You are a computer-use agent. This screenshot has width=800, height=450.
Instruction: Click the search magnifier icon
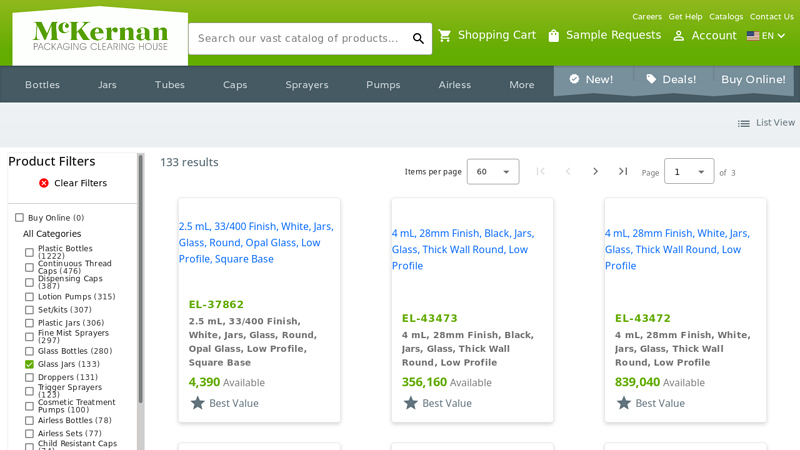click(418, 38)
